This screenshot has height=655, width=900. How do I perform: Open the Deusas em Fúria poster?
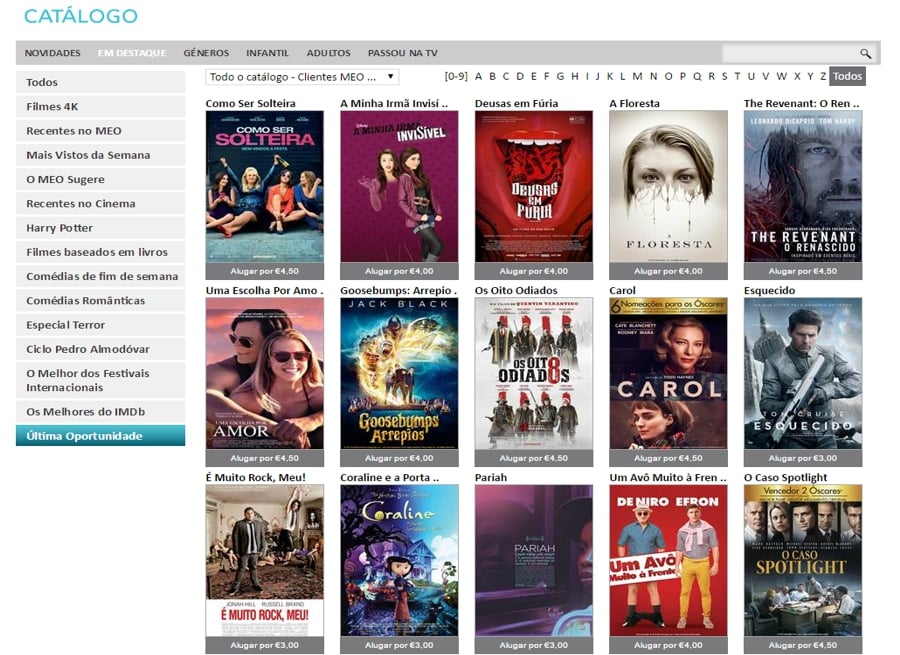point(534,187)
